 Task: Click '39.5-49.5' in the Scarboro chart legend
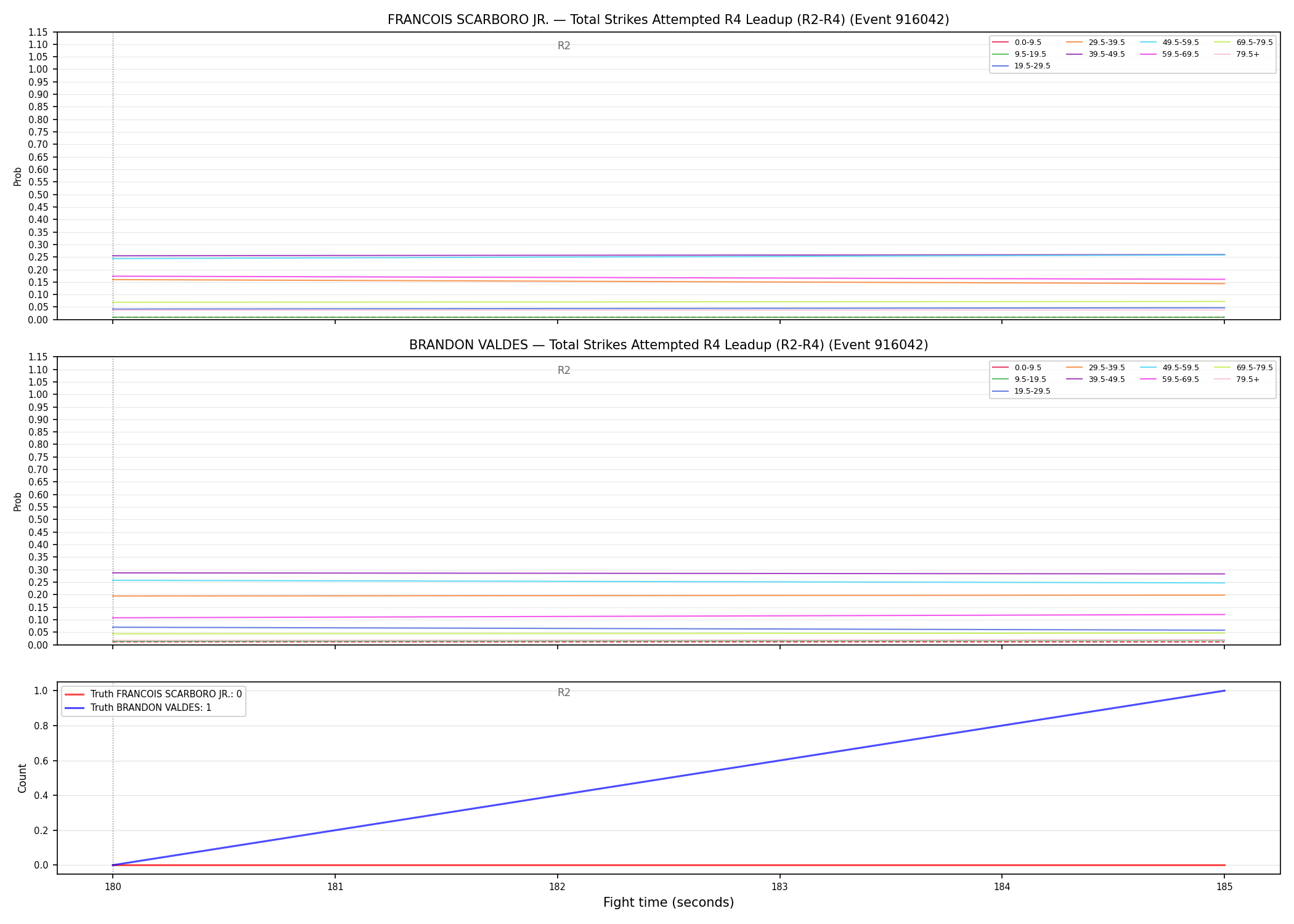(1107, 54)
